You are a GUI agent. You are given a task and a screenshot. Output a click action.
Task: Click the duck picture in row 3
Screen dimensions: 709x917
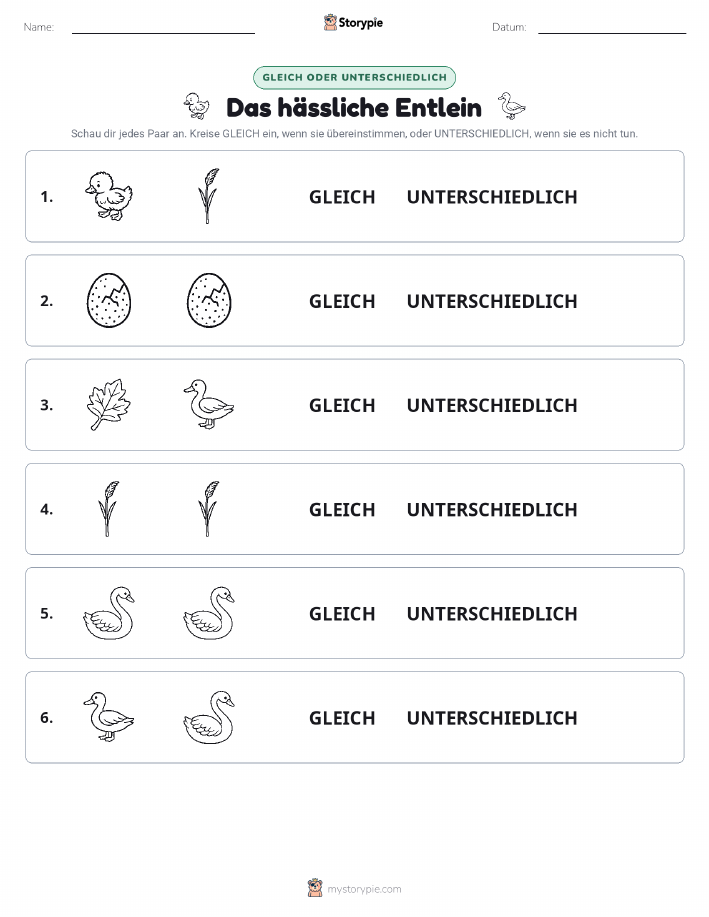click(x=209, y=405)
